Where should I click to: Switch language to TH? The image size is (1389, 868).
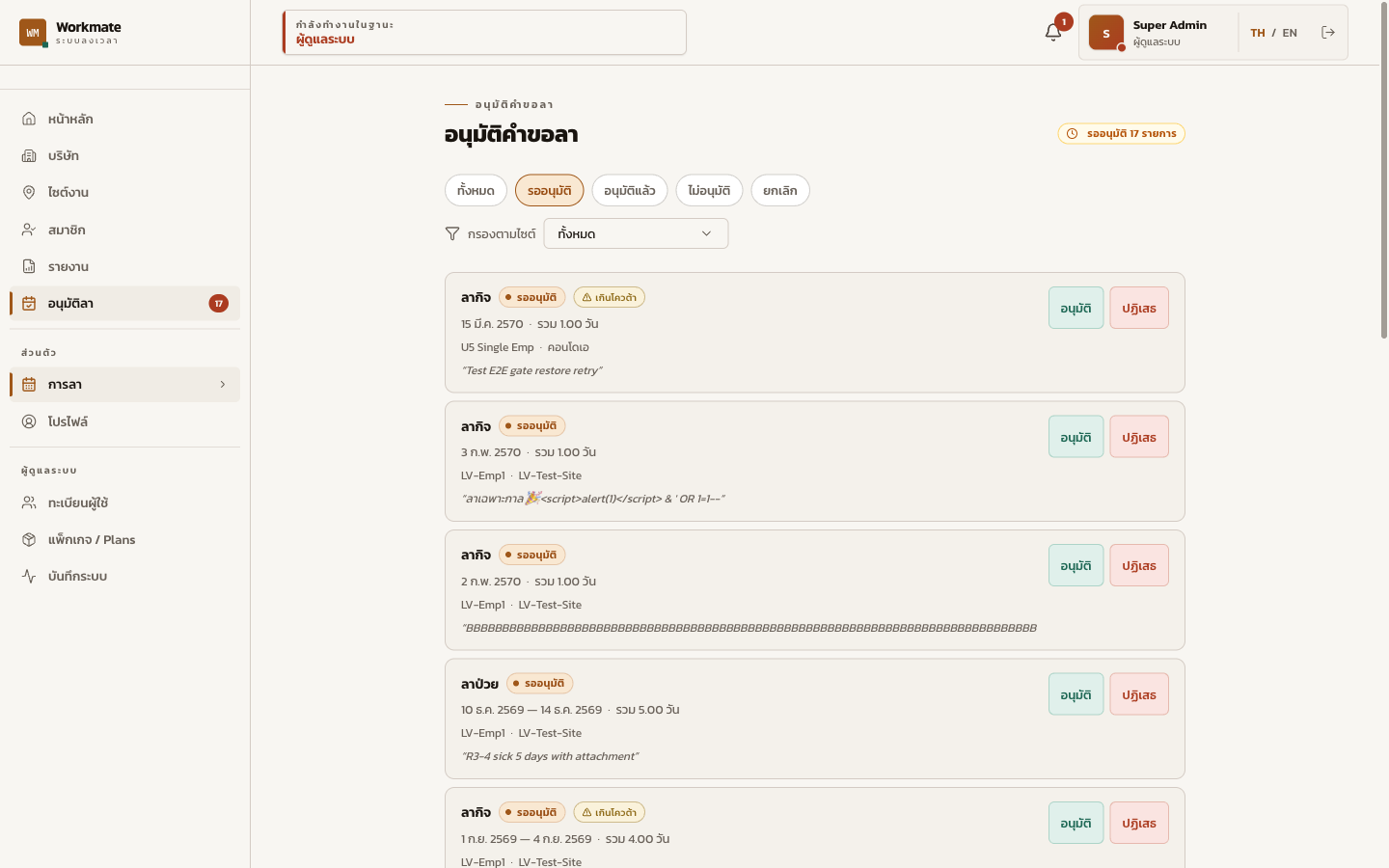(1258, 33)
